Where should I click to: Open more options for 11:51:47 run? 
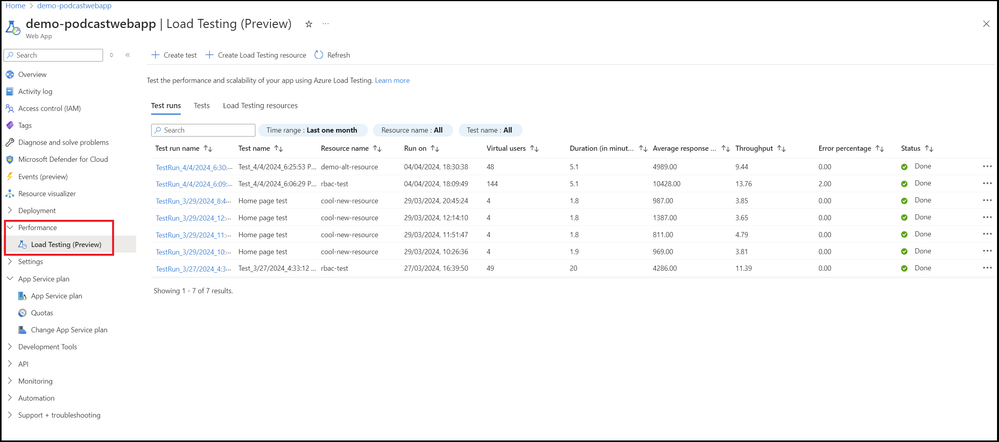[987, 234]
